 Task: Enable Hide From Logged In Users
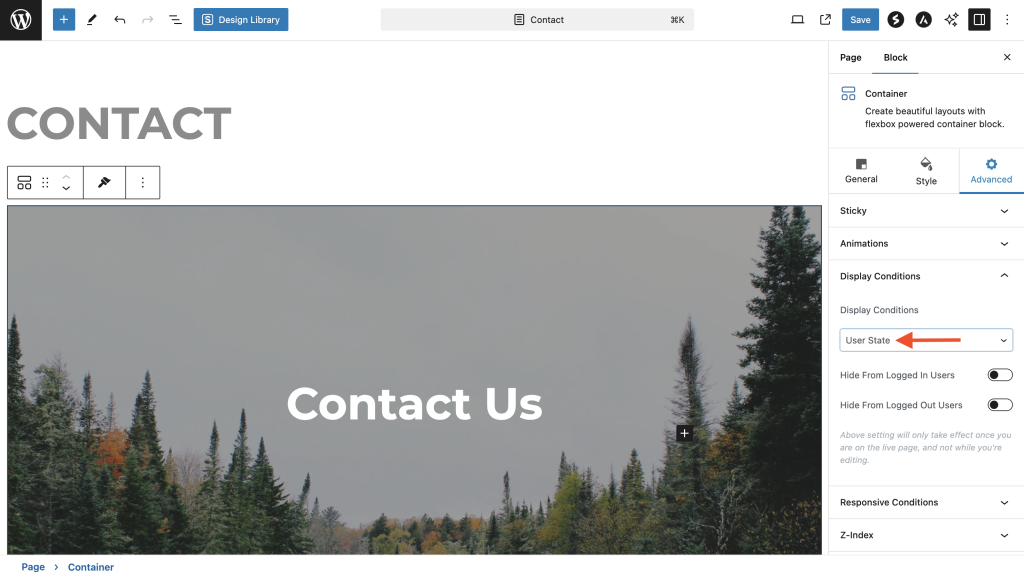click(x=1000, y=375)
